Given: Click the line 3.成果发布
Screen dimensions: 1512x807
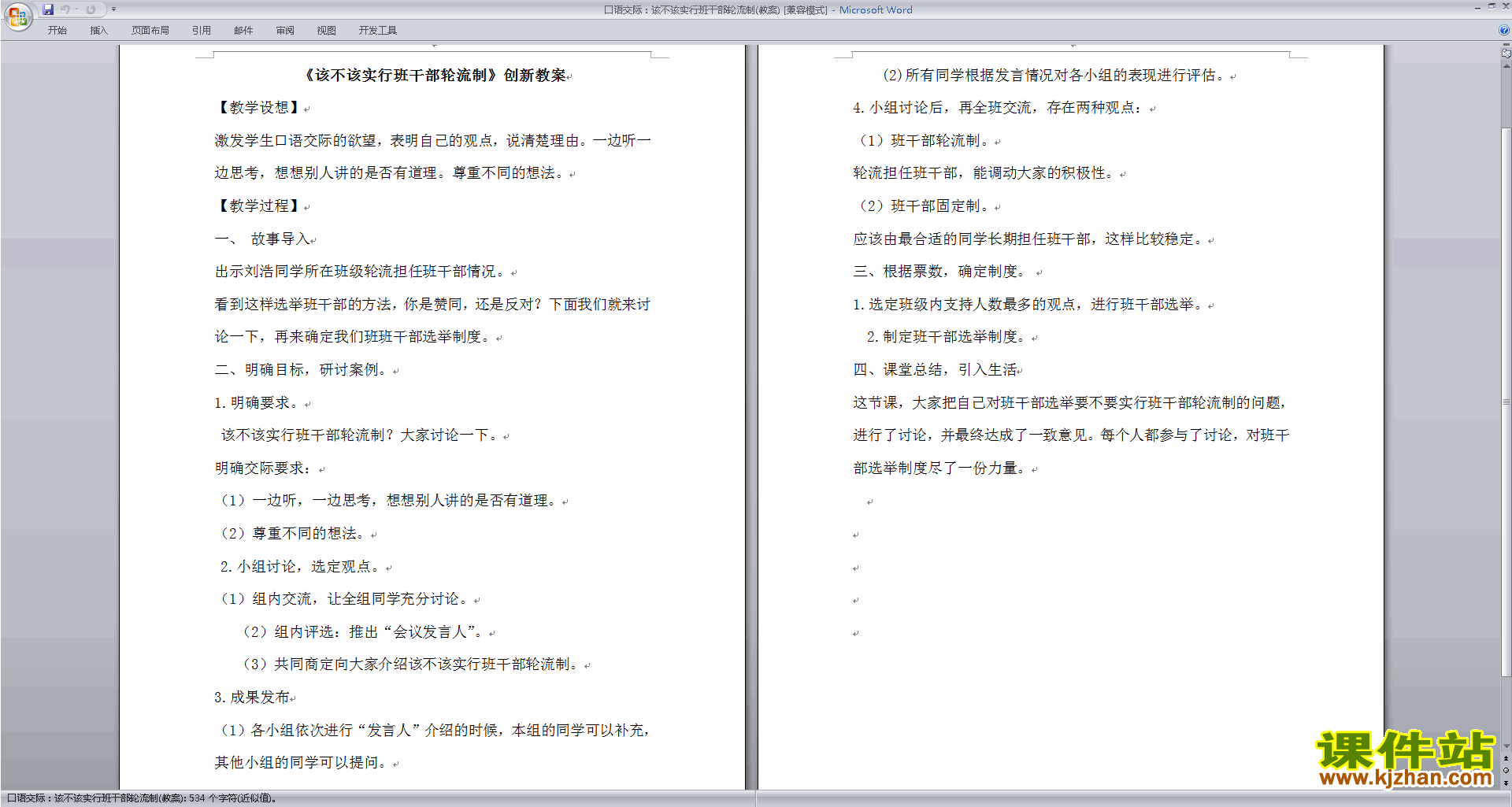Looking at the screenshot, I should coord(253,698).
